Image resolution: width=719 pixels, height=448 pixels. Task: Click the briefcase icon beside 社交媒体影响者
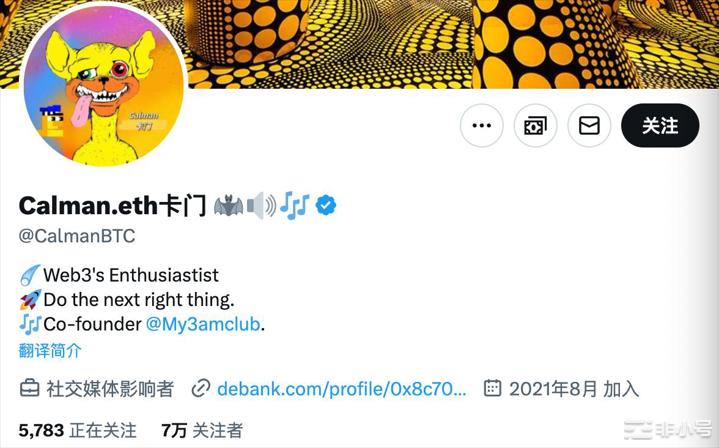pyautogui.click(x=29, y=388)
